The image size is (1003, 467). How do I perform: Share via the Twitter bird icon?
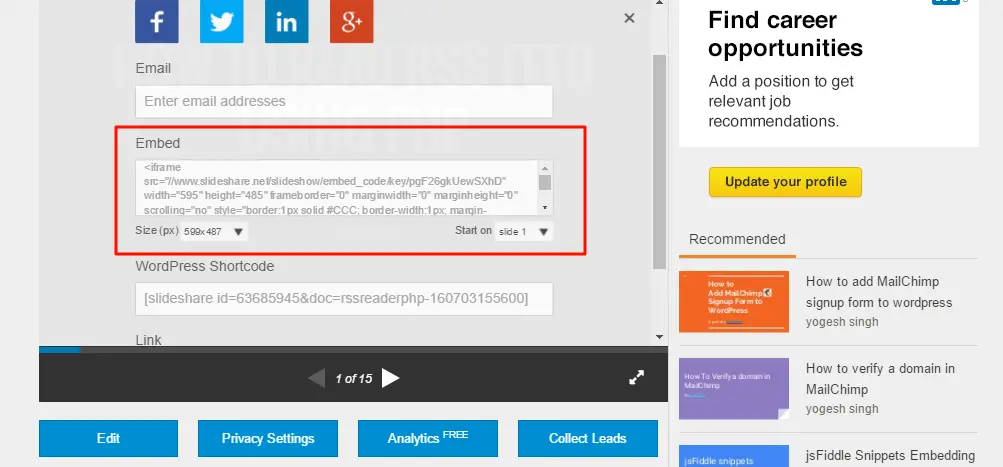(x=222, y=21)
